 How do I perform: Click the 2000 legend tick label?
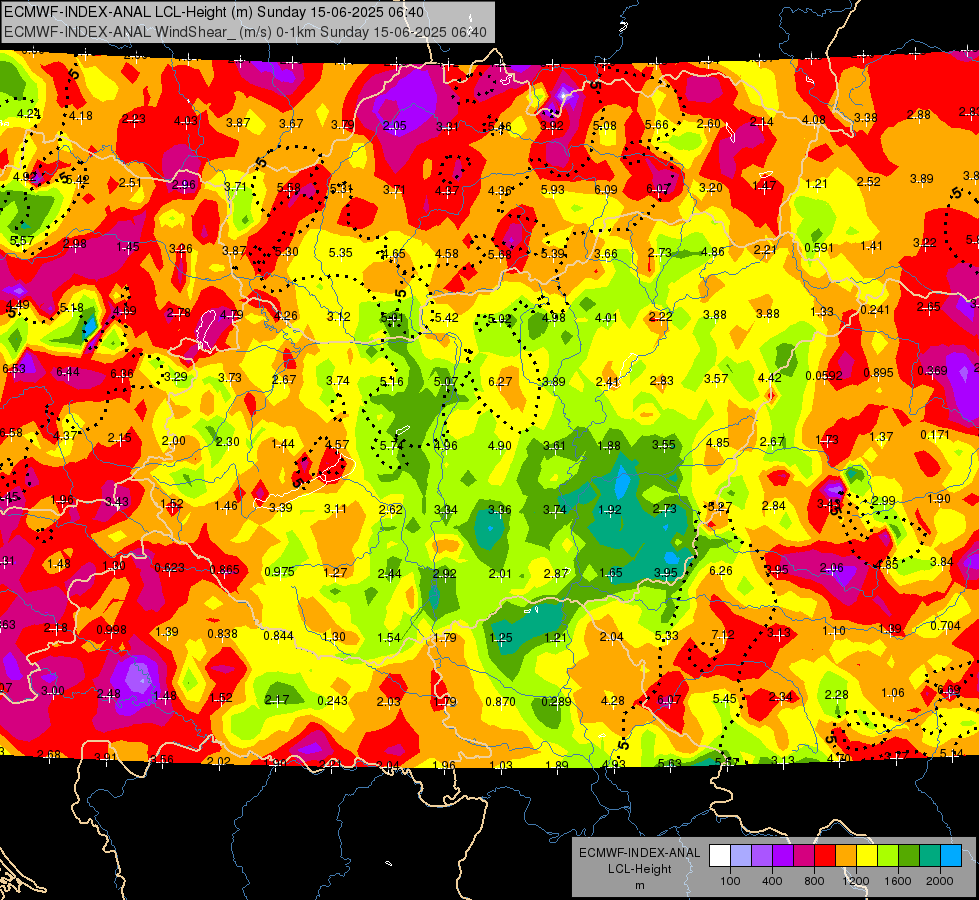[x=940, y=881]
